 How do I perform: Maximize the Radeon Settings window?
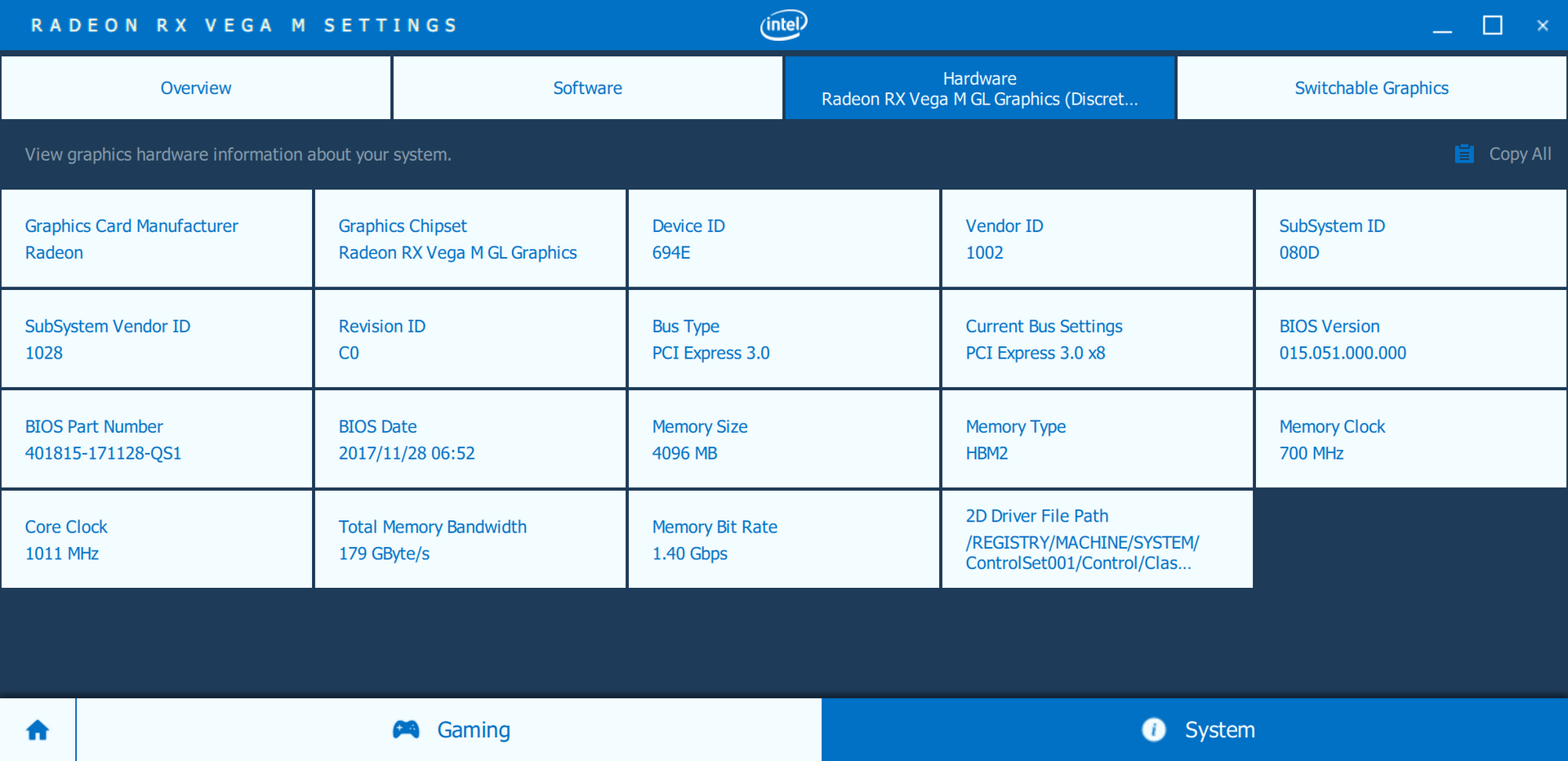[x=1492, y=25]
